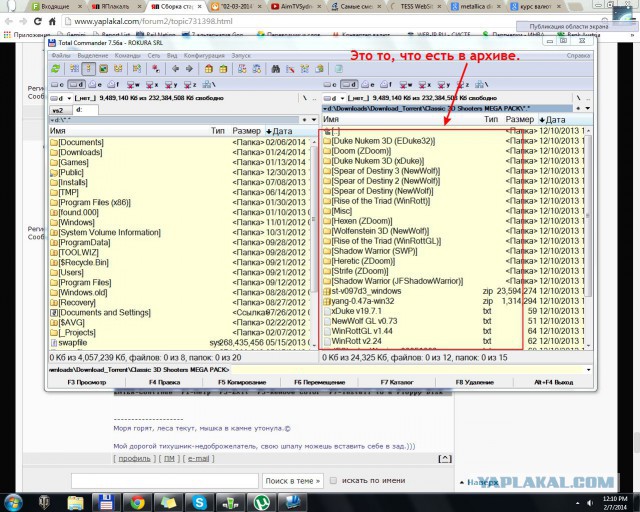The height and width of the screenshot is (512, 640).
Task: Click the Pack files toolbar icon
Action: coord(209,69)
